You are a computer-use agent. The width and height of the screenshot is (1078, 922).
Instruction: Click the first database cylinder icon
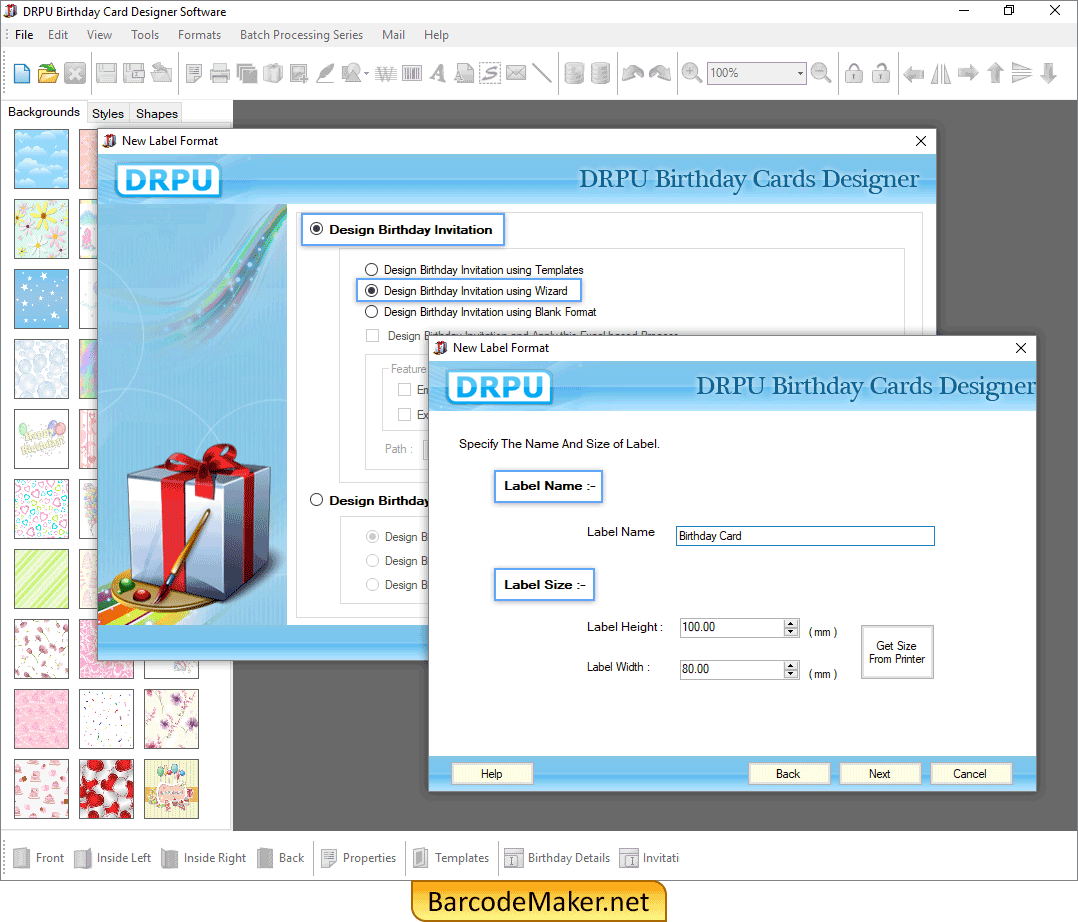click(574, 73)
